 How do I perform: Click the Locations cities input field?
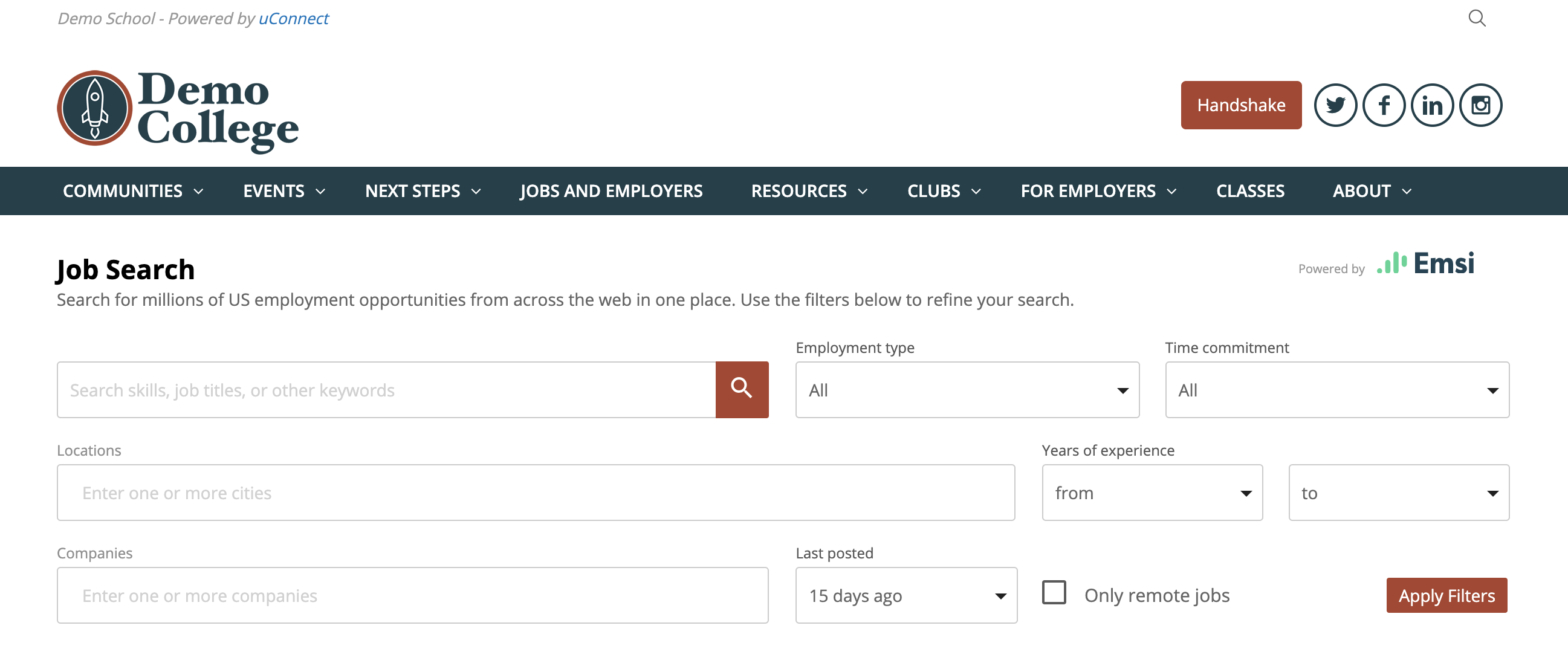[x=535, y=493]
